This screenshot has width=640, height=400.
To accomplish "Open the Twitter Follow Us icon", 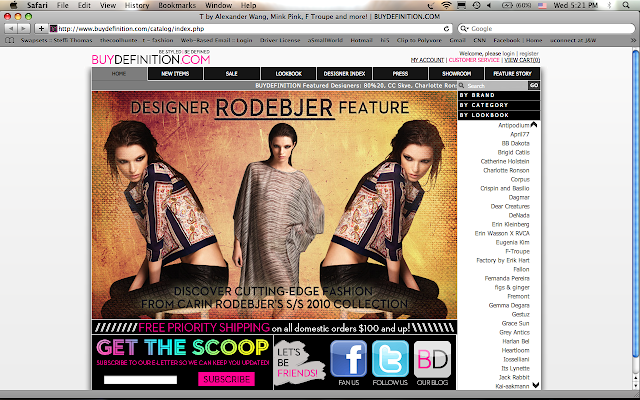I will pos(390,359).
